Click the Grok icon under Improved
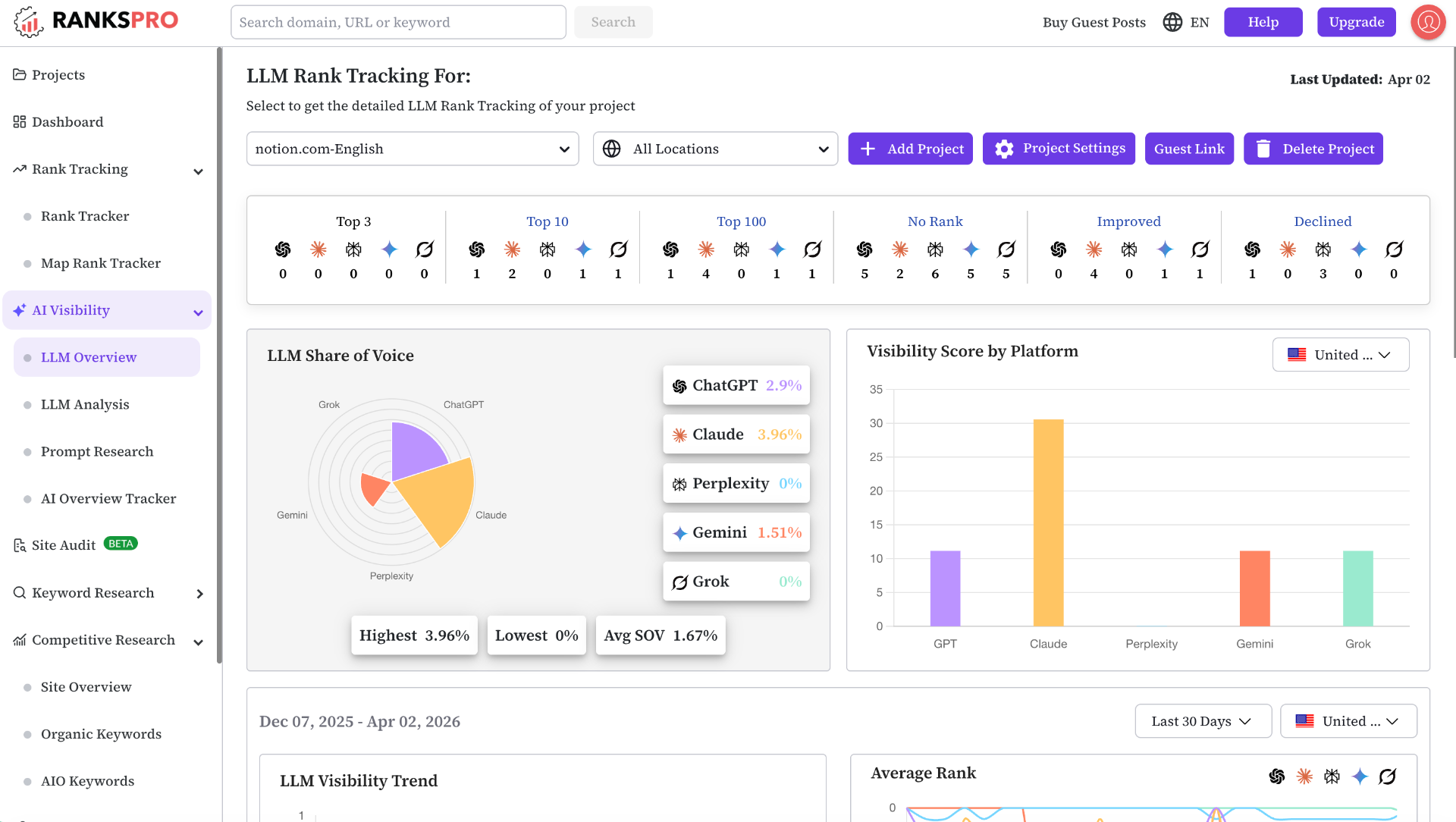The height and width of the screenshot is (822, 1456). pyautogui.click(x=1200, y=249)
